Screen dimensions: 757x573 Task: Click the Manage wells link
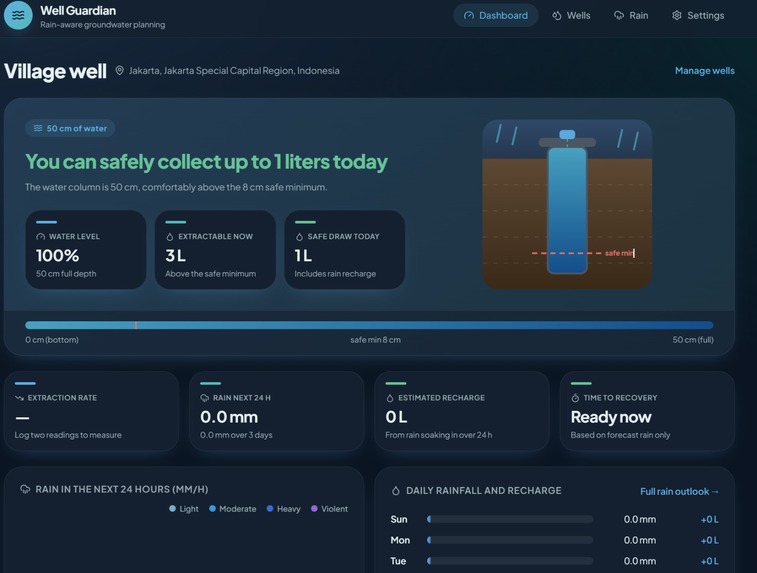(704, 70)
